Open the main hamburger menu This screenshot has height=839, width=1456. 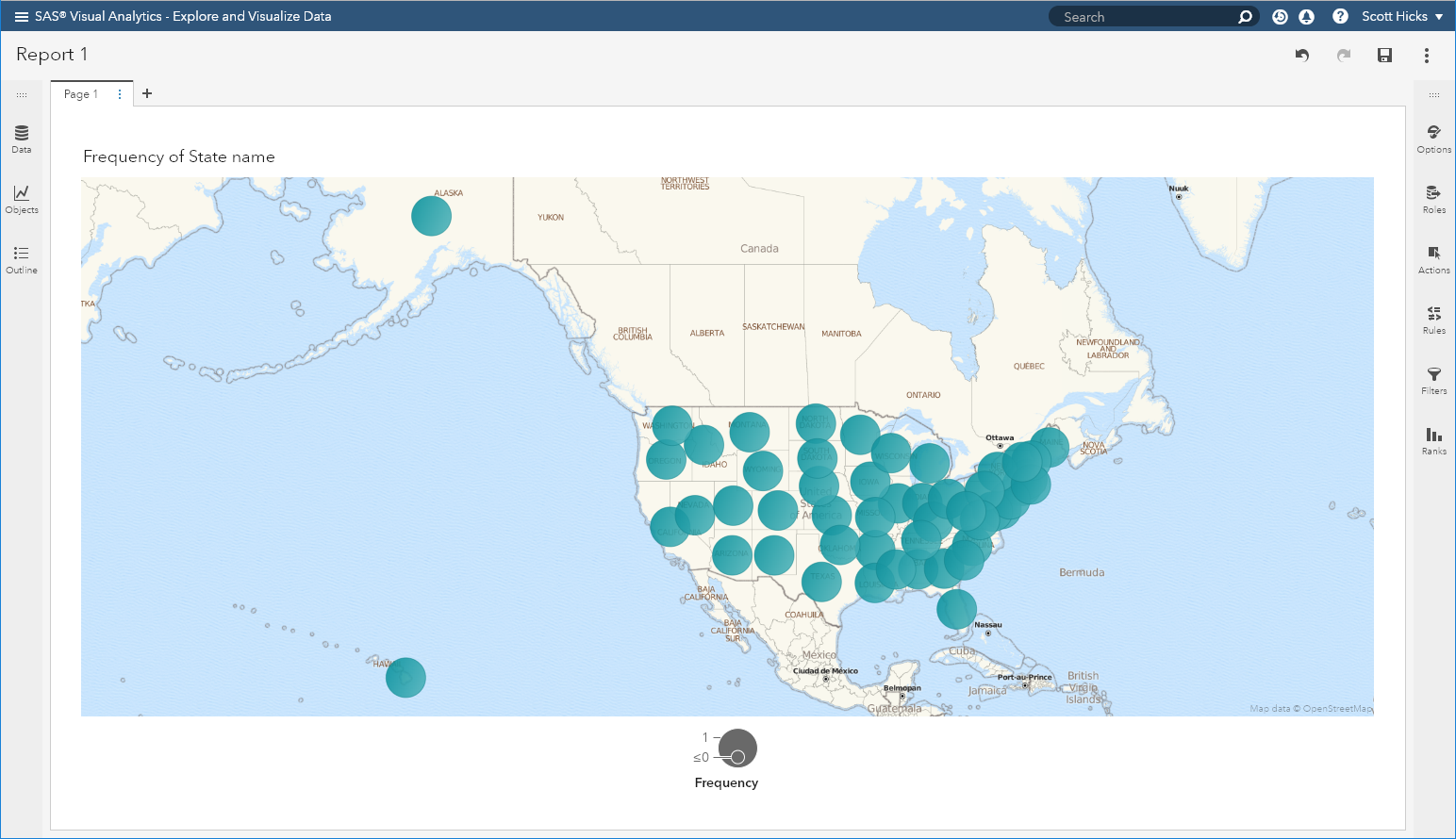[22, 17]
